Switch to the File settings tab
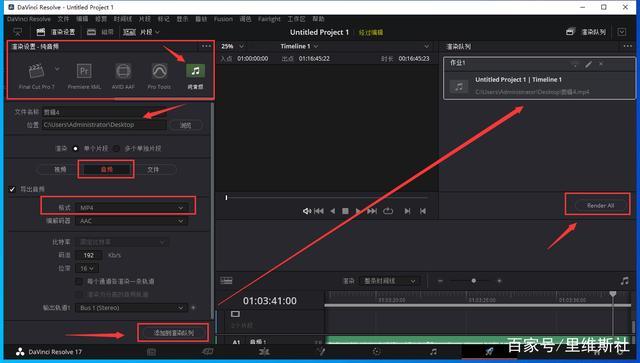The height and width of the screenshot is (363, 640). click(x=153, y=169)
